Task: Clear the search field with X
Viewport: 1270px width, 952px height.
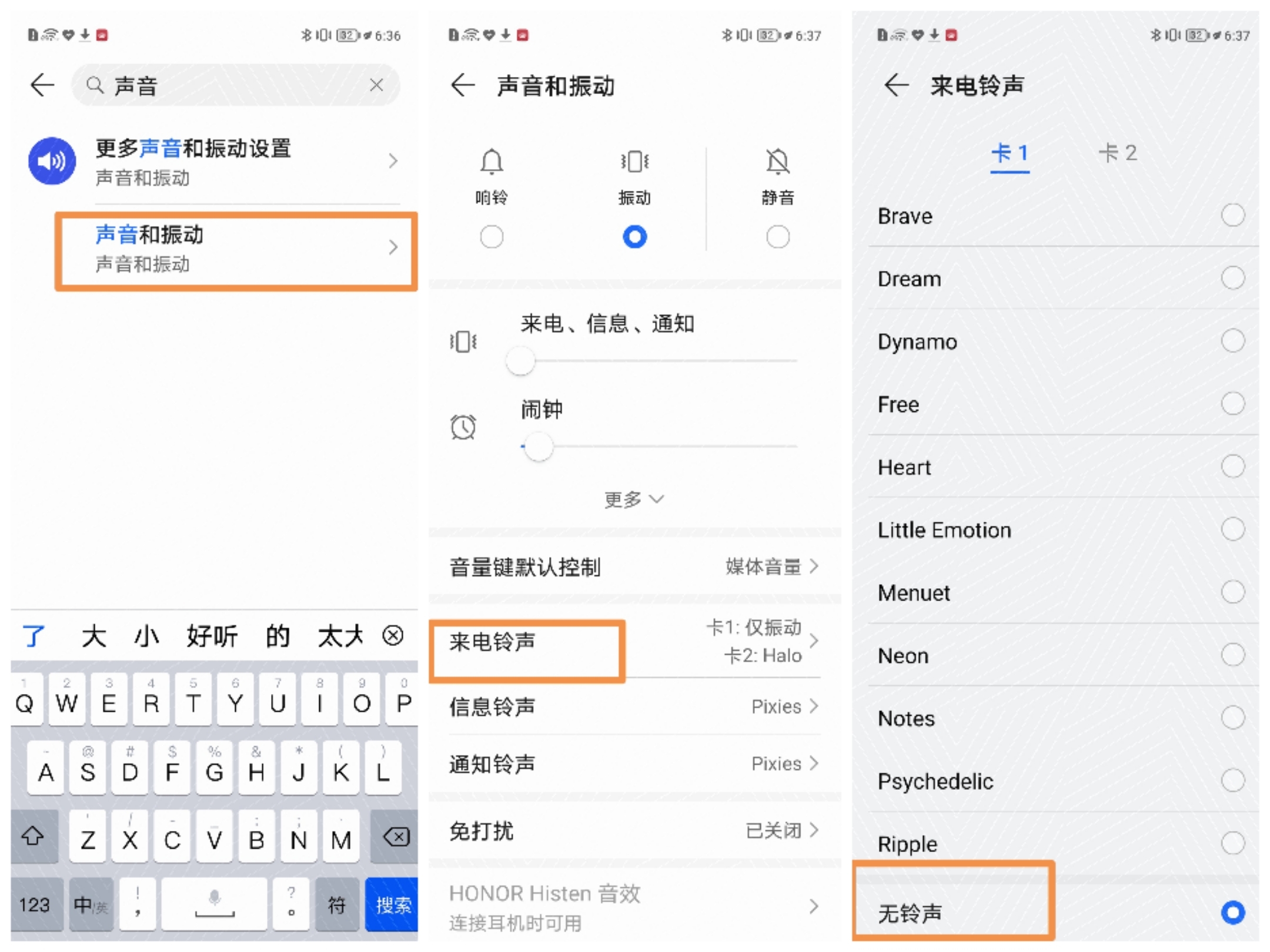Action: tap(376, 86)
